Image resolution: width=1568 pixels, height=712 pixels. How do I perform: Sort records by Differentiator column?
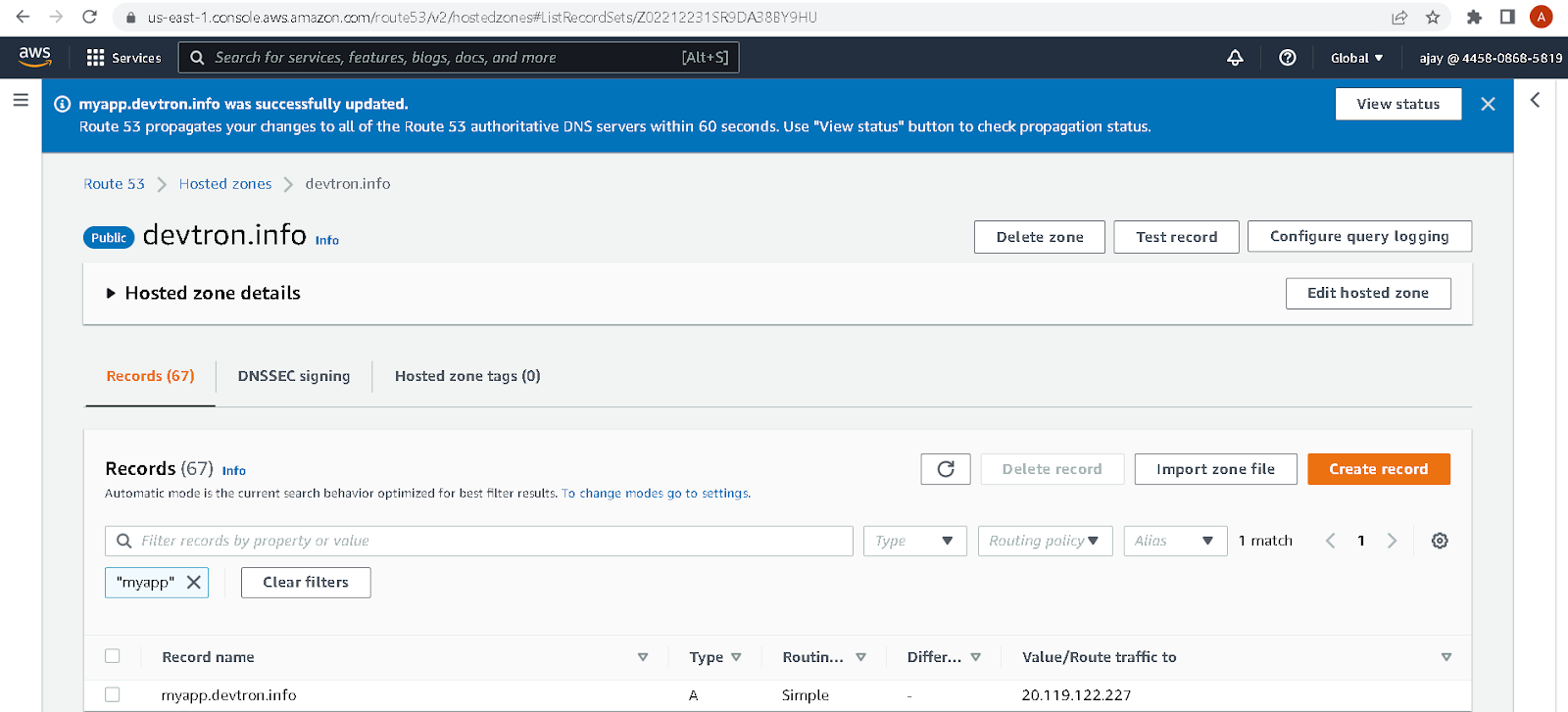pyautogui.click(x=975, y=657)
